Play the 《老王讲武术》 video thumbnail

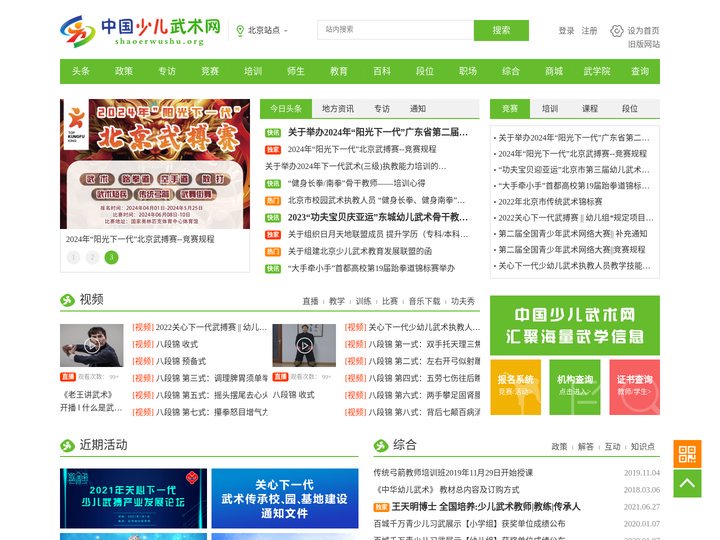coord(92,345)
